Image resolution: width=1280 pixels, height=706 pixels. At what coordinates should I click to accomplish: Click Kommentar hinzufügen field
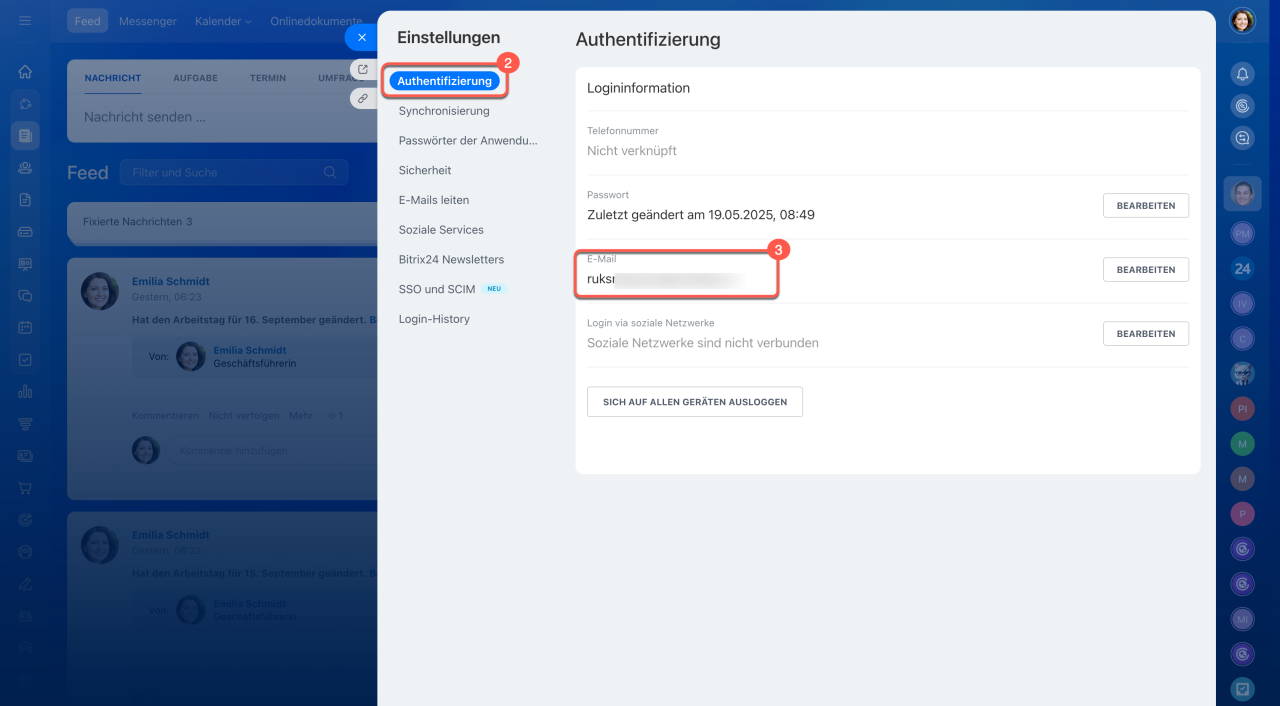(x=235, y=451)
